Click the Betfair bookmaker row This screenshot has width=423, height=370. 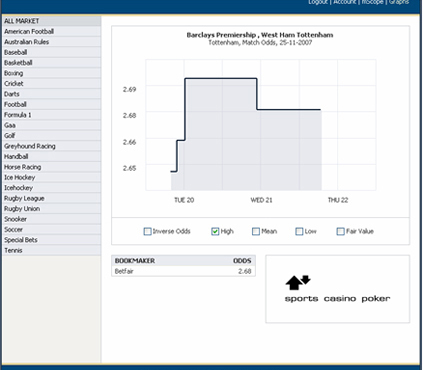coord(183,271)
